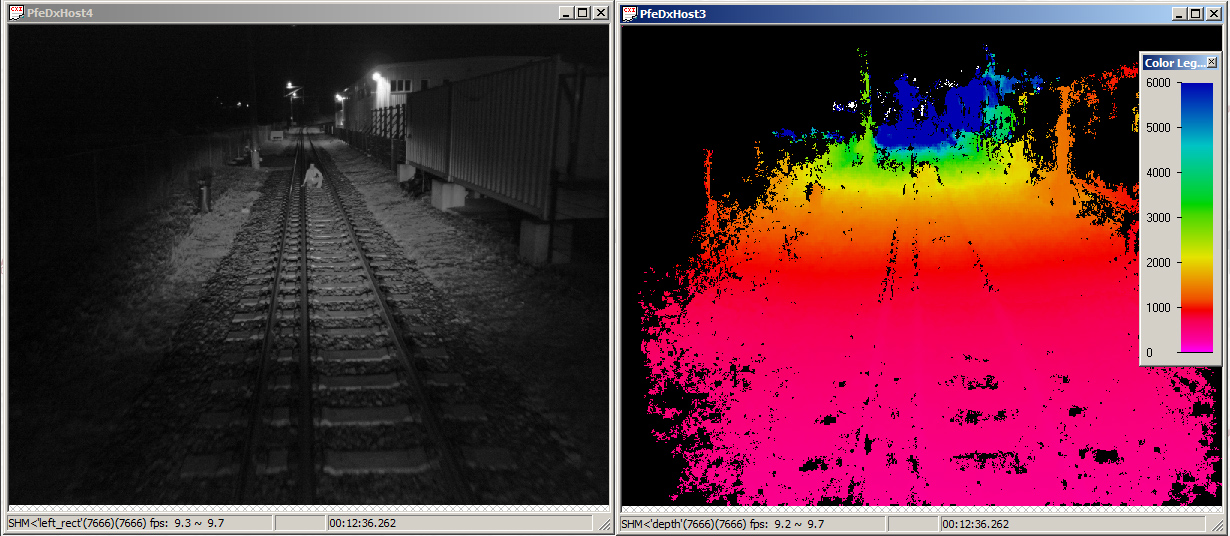Viewport: 1230px width, 536px height.
Task: Click the 'left_rect' fps status bar field
Action: [x=138, y=523]
